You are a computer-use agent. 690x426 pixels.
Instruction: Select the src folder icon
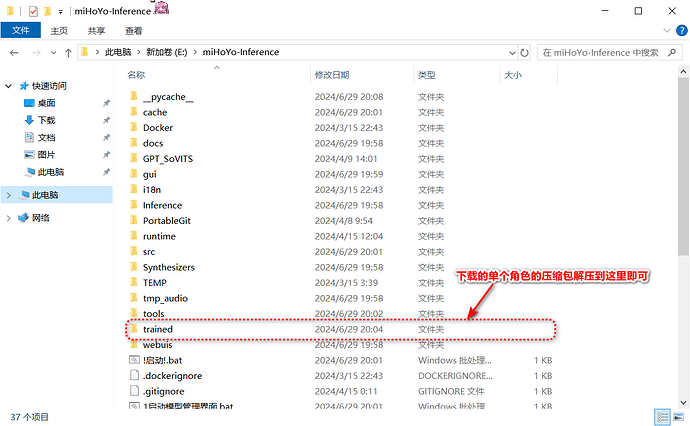click(x=134, y=251)
